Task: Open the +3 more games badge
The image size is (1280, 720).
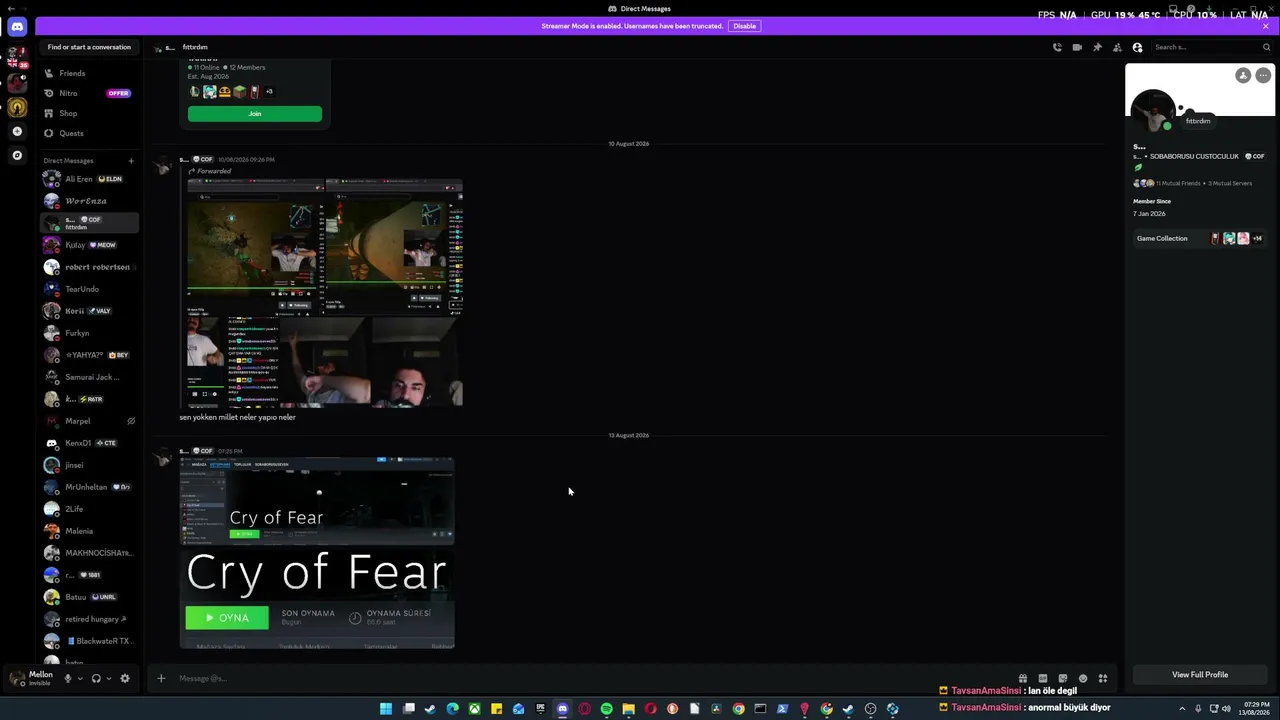Action: coord(269,92)
